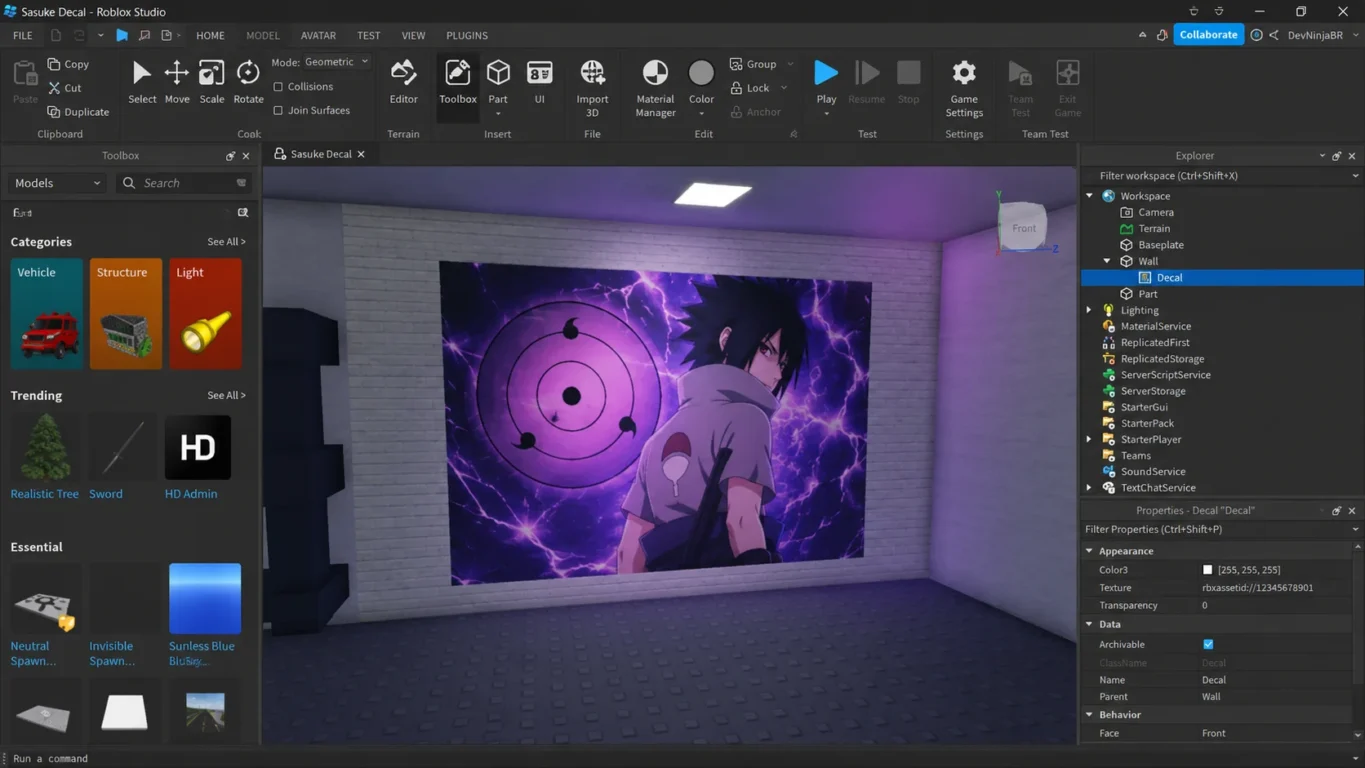Select the Sunless Blue thumbnail
1365x768 pixels.
[205, 598]
